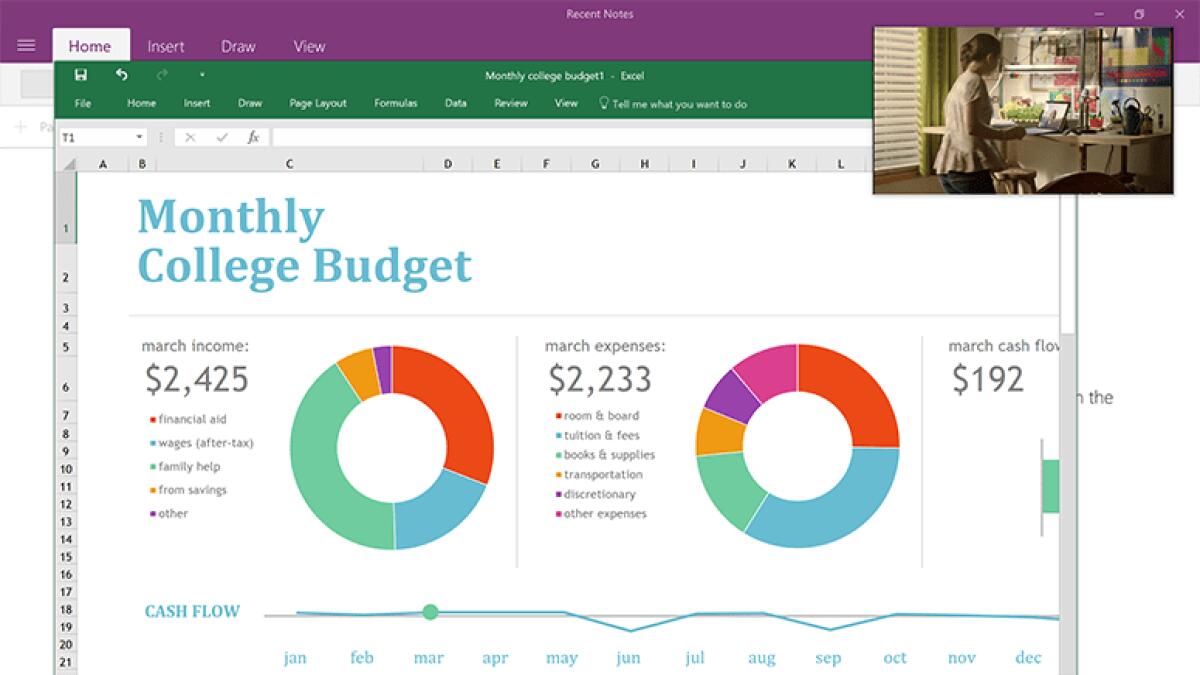This screenshot has height=675, width=1200.
Task: Open the OneNote hamburger navigation menu
Action: 26,46
